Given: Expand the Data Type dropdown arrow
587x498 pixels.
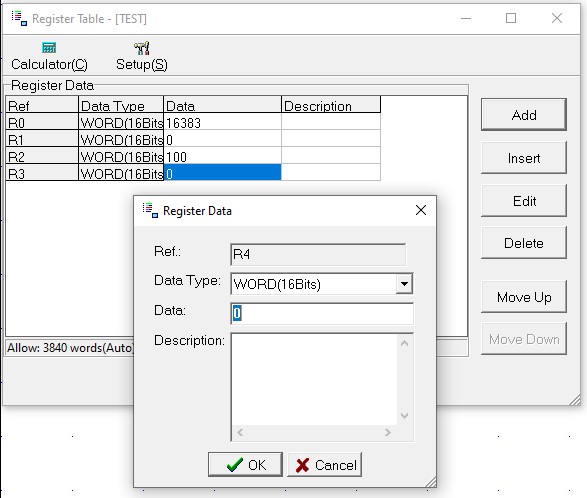Looking at the screenshot, I should [x=404, y=284].
